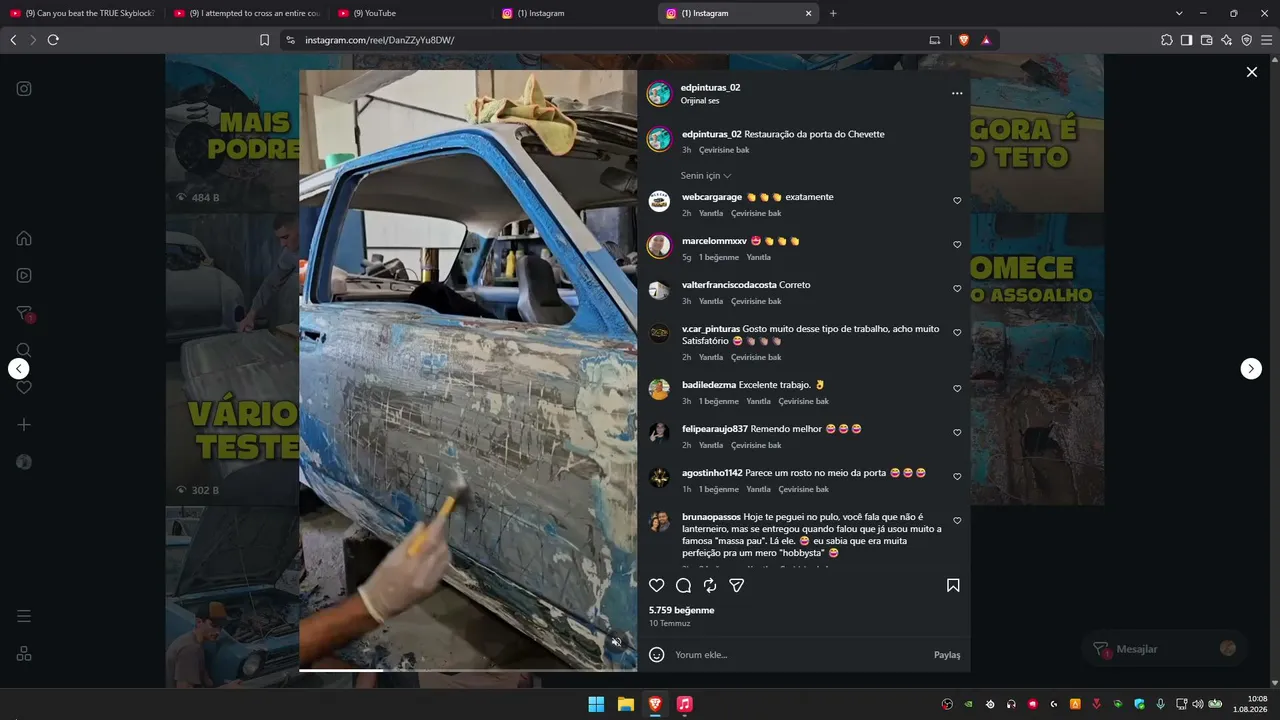Switch to the 'Can you beat the TRUE Skyblock' tab
The height and width of the screenshot is (720, 1280).
pos(82,13)
